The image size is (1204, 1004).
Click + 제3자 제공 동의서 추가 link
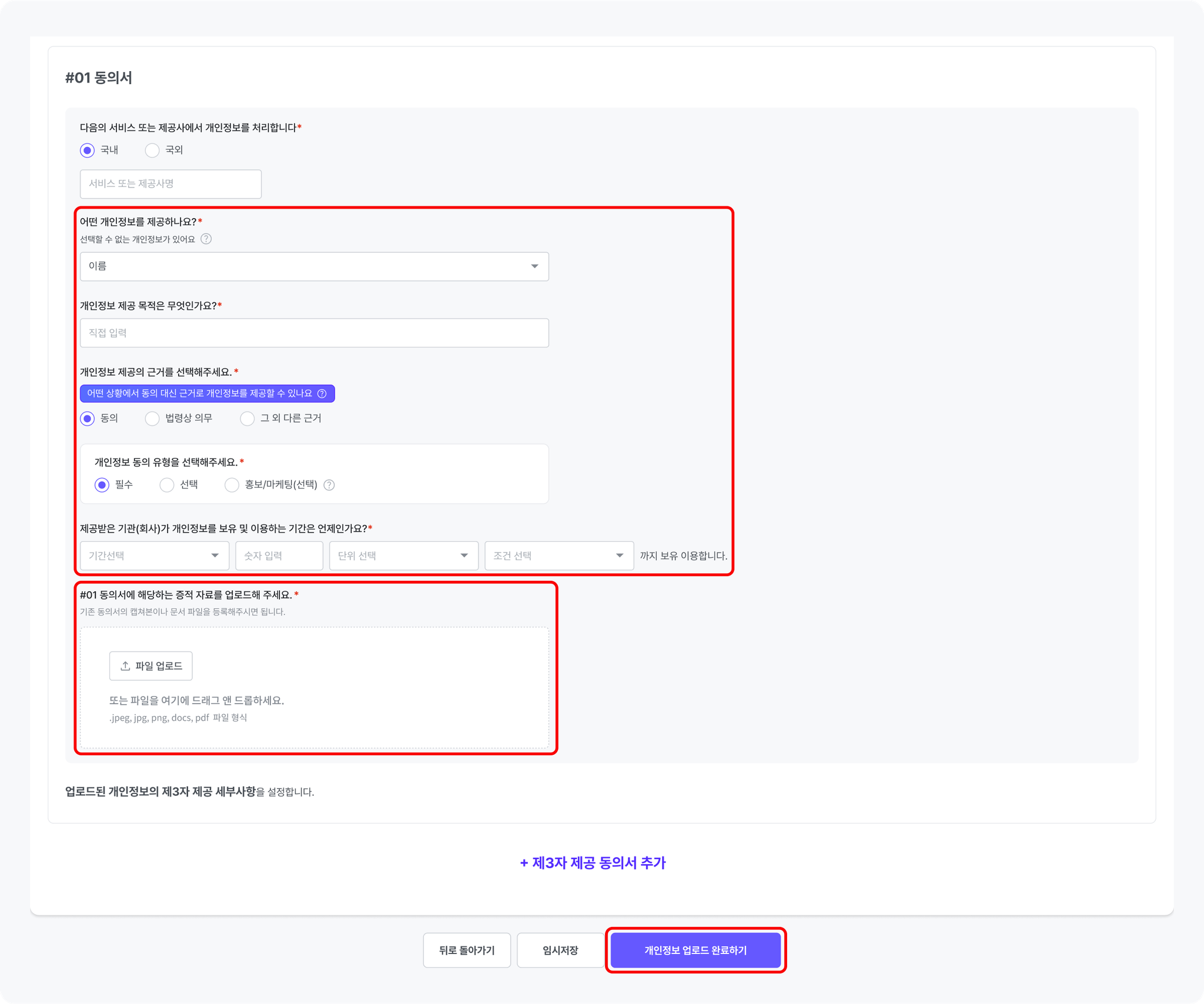click(593, 863)
